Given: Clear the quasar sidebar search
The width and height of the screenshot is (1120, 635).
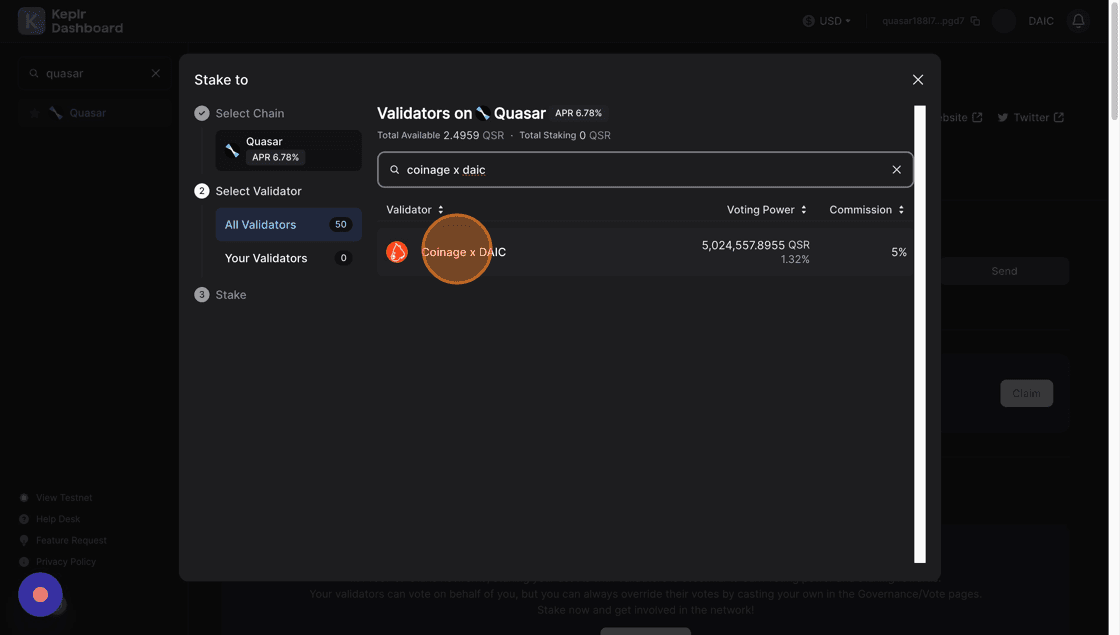Looking at the screenshot, I should (155, 73).
